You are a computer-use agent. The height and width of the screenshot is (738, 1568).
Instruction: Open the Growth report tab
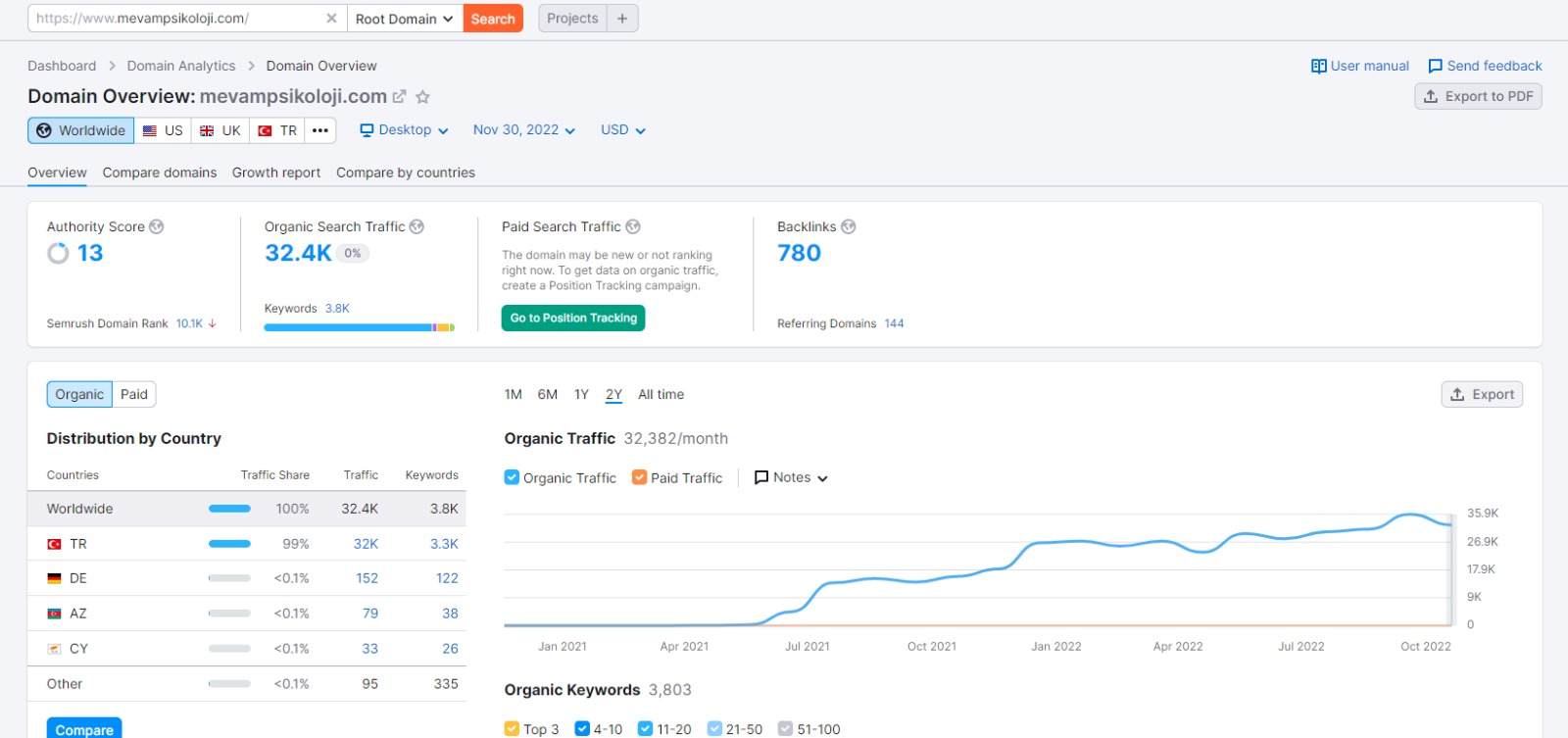276,172
